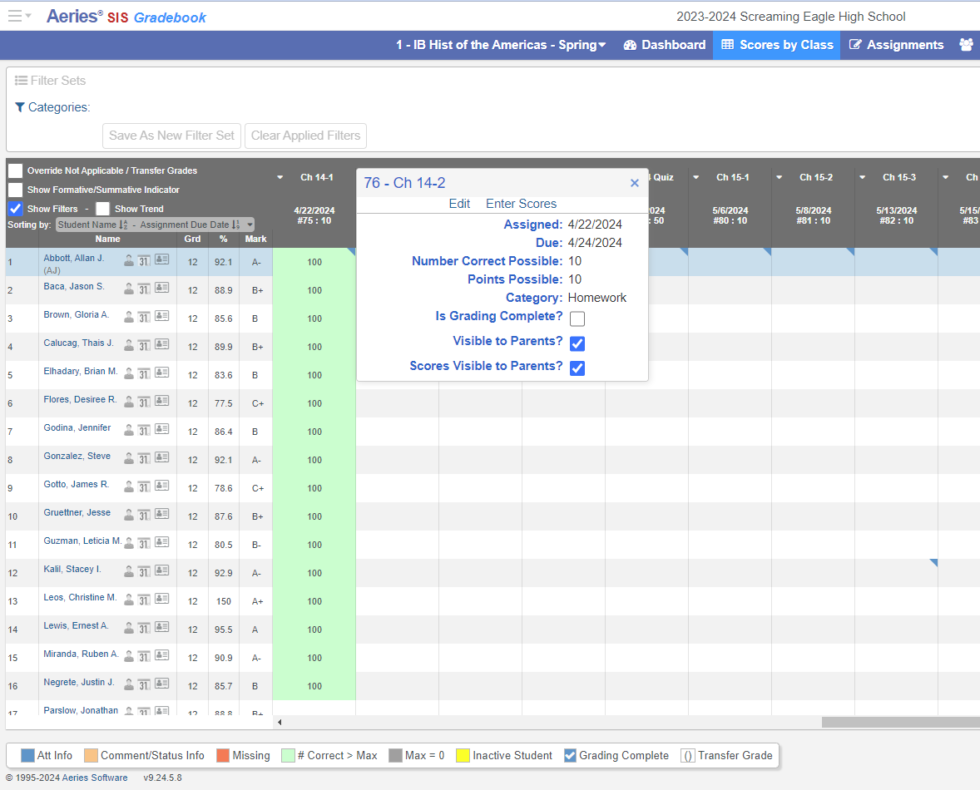The width and height of the screenshot is (980, 790).
Task: Toggle Override Not Applicable / Transfer Grades
Action: pos(15,171)
